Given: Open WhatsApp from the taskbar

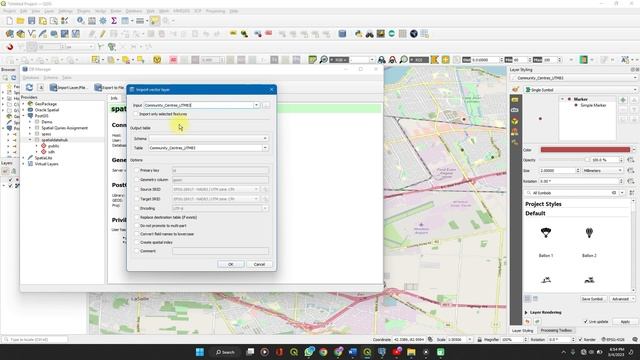Looking at the screenshot, I should point(309,352).
